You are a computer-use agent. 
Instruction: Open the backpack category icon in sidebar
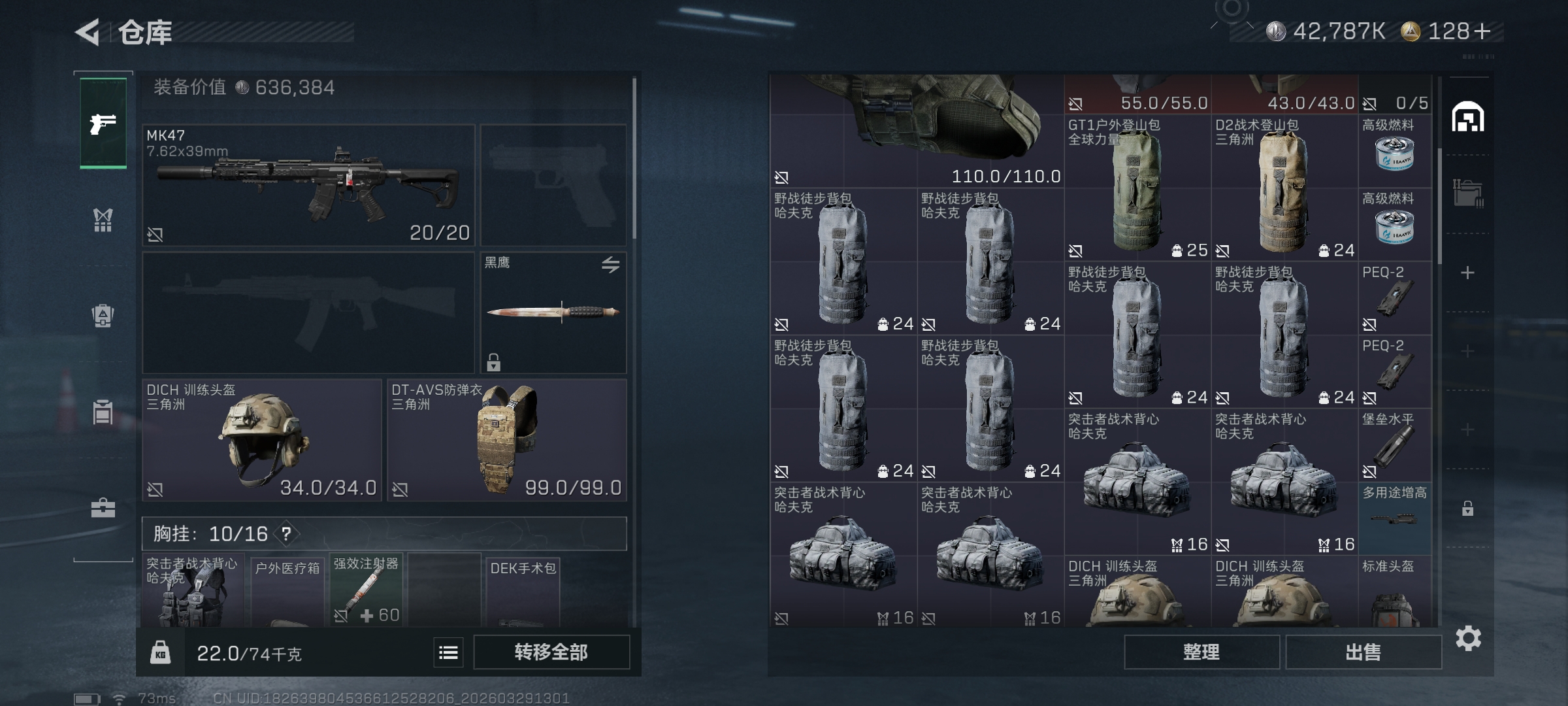click(103, 316)
